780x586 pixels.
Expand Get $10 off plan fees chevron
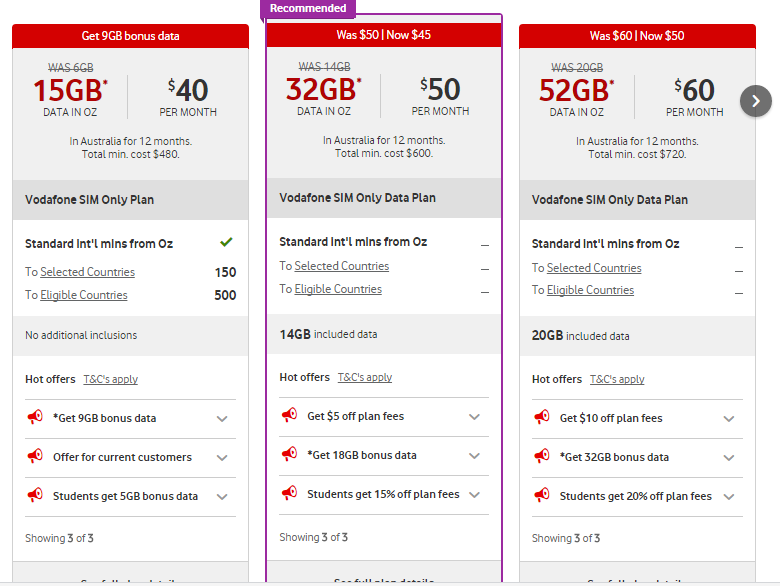[x=729, y=419]
